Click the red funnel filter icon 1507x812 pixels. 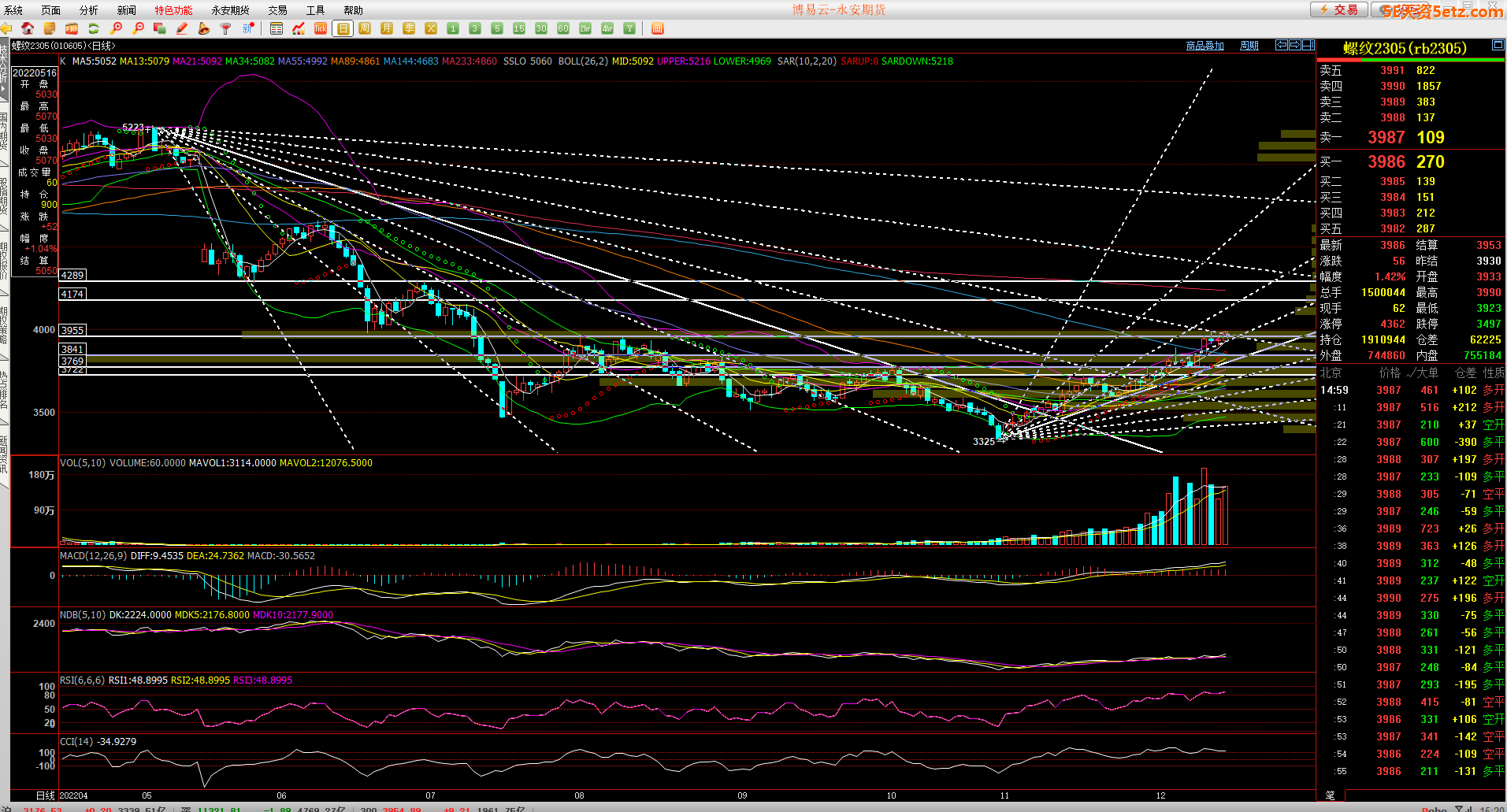(226, 28)
